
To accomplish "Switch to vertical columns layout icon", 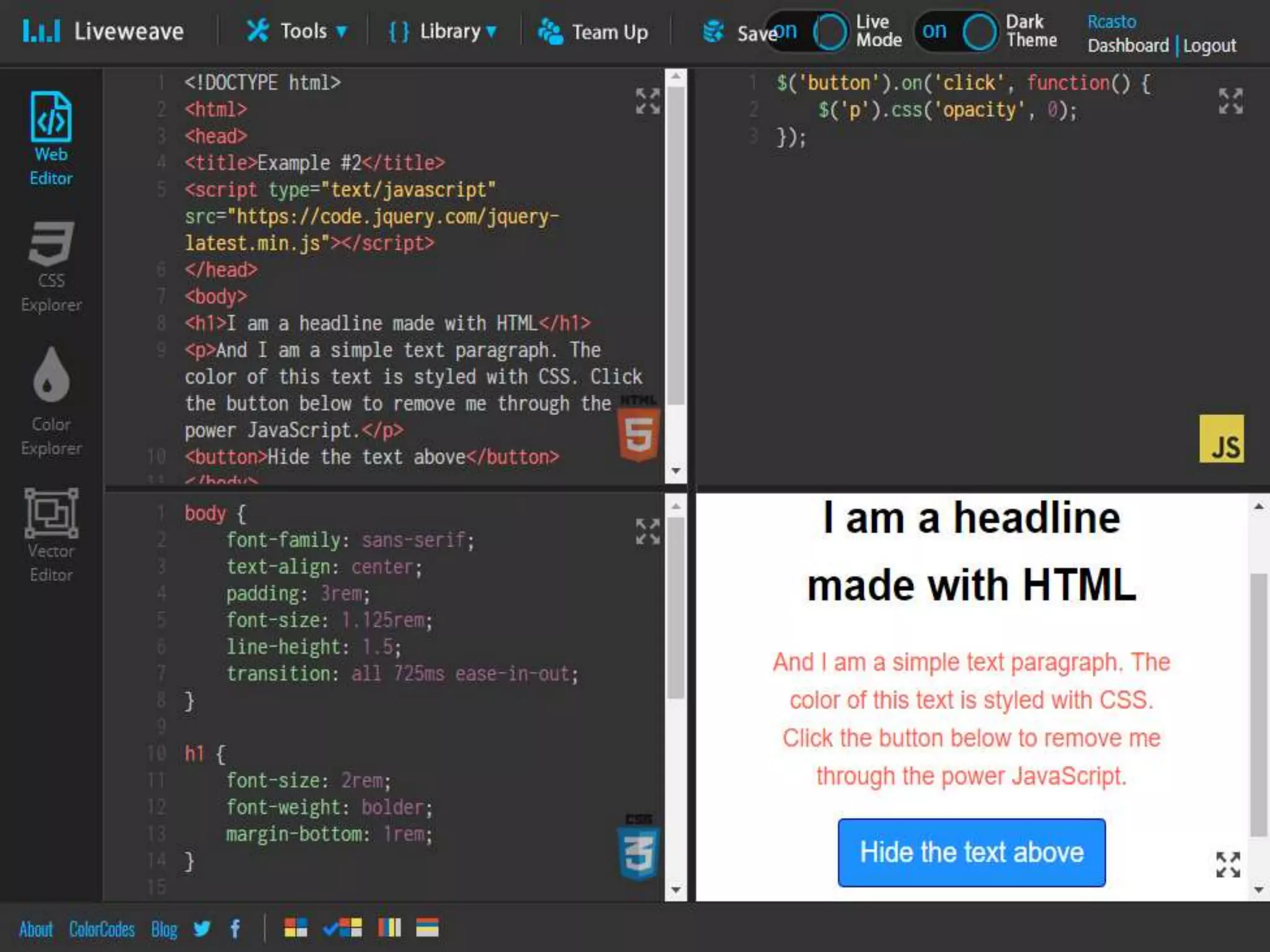I will [389, 928].
